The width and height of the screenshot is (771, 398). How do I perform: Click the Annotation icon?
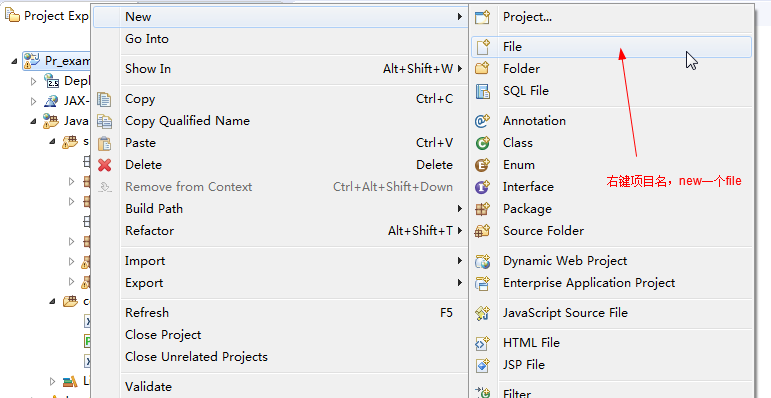click(482, 121)
